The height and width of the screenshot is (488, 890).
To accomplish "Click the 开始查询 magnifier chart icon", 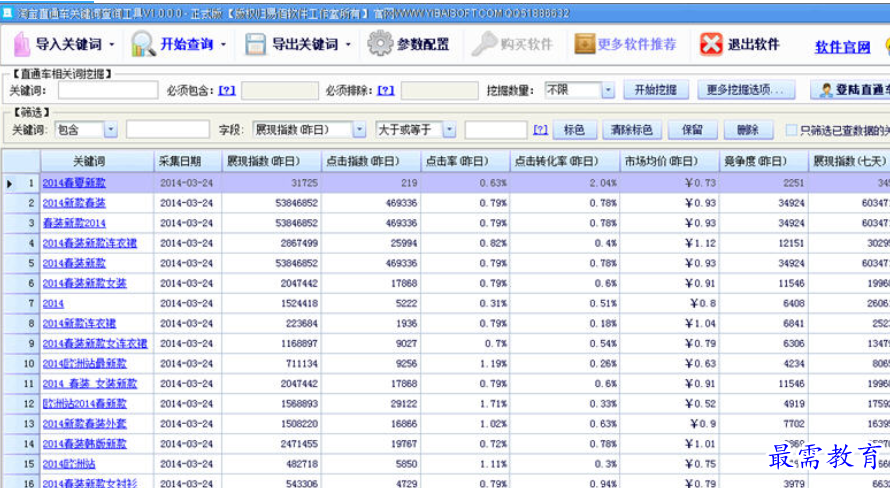I will [x=142, y=44].
